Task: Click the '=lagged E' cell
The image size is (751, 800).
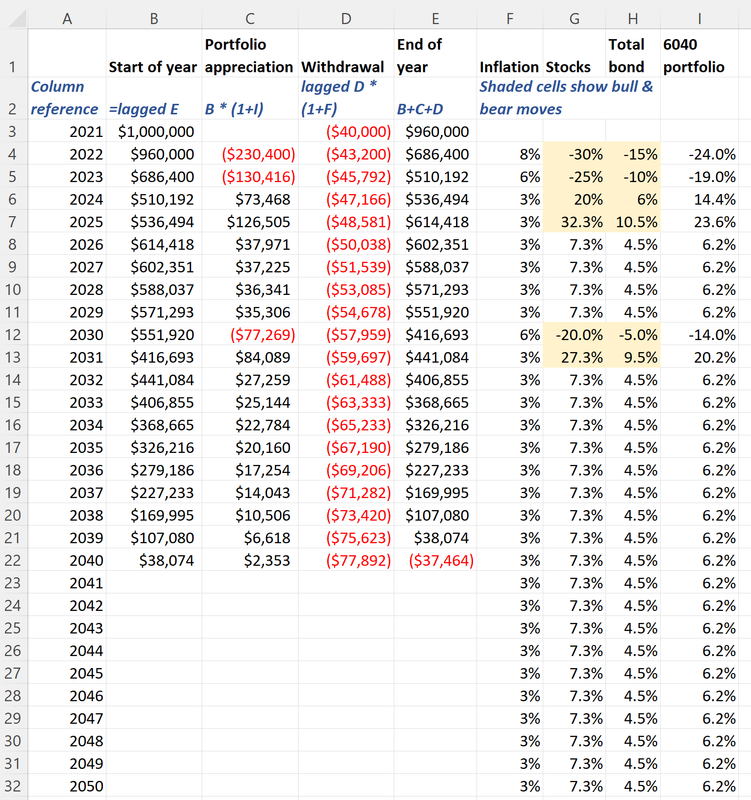Action: pos(154,98)
